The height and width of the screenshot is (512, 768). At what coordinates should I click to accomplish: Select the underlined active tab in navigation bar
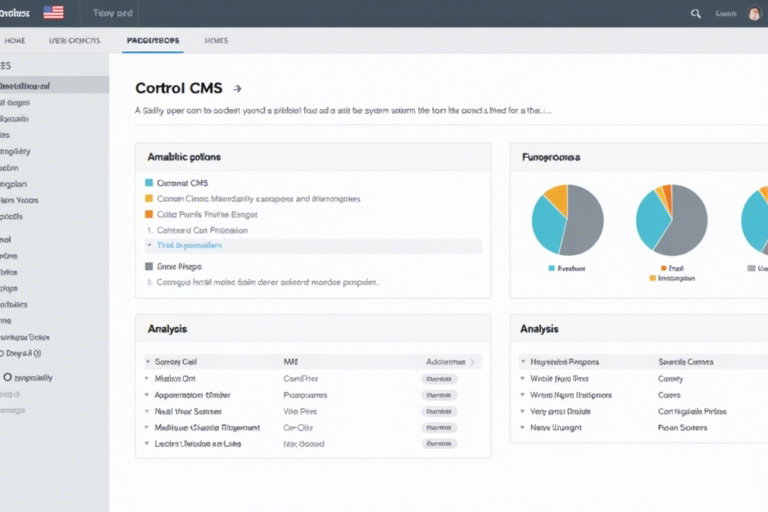click(153, 41)
